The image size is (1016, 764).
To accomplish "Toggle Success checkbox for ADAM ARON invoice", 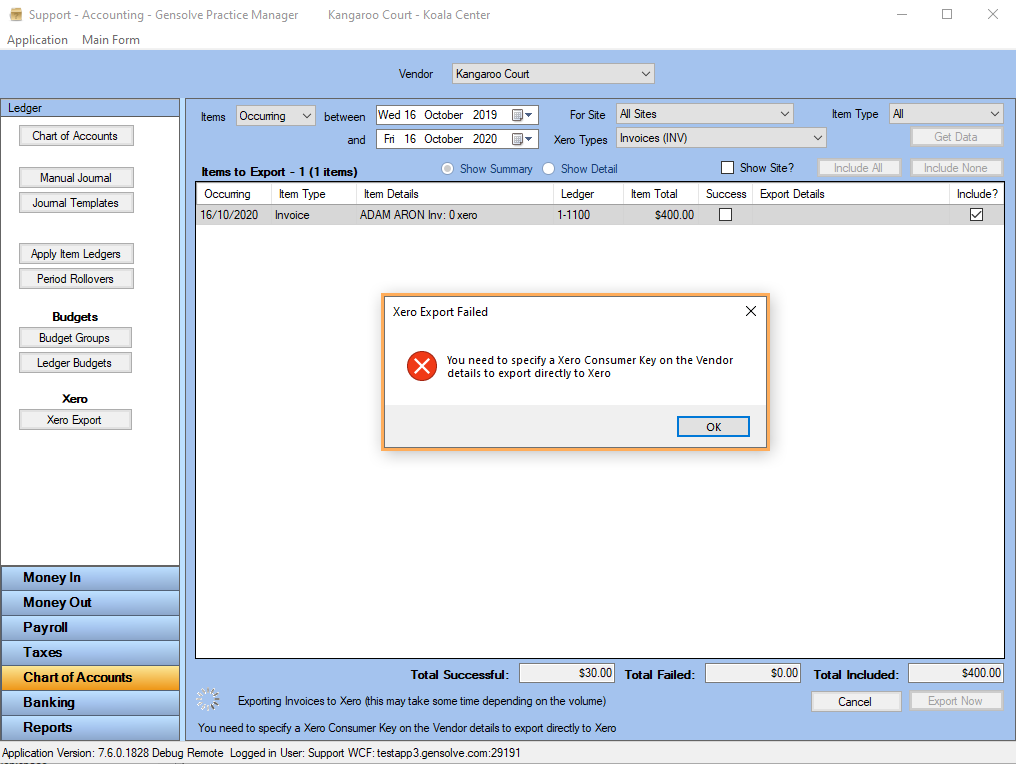I will click(x=726, y=214).
